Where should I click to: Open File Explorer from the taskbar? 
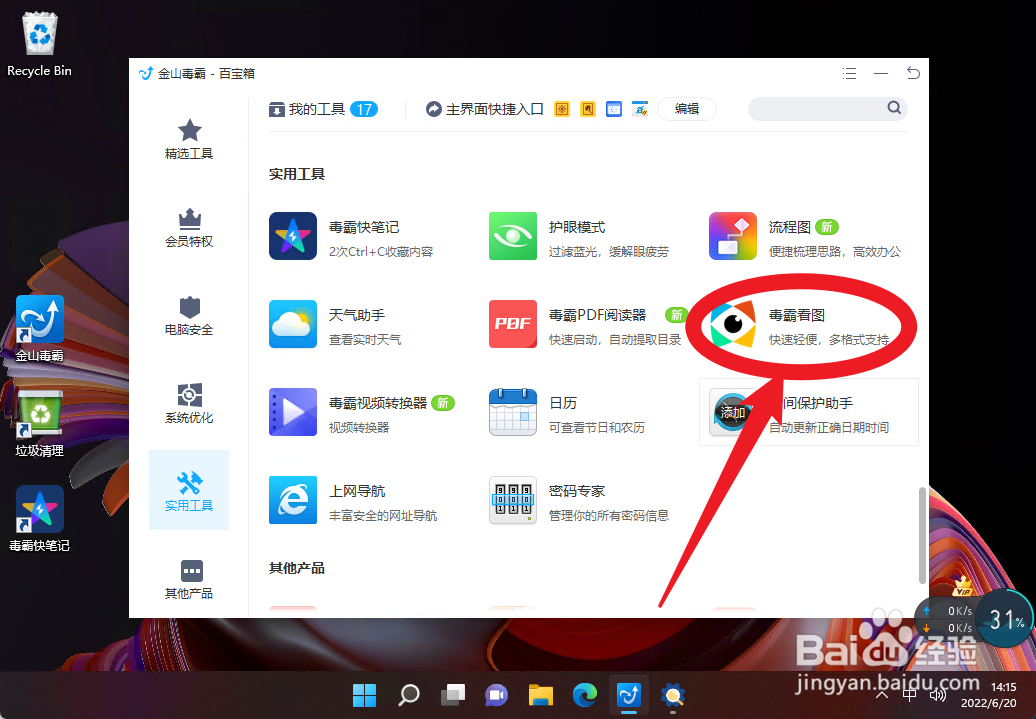tap(541, 695)
